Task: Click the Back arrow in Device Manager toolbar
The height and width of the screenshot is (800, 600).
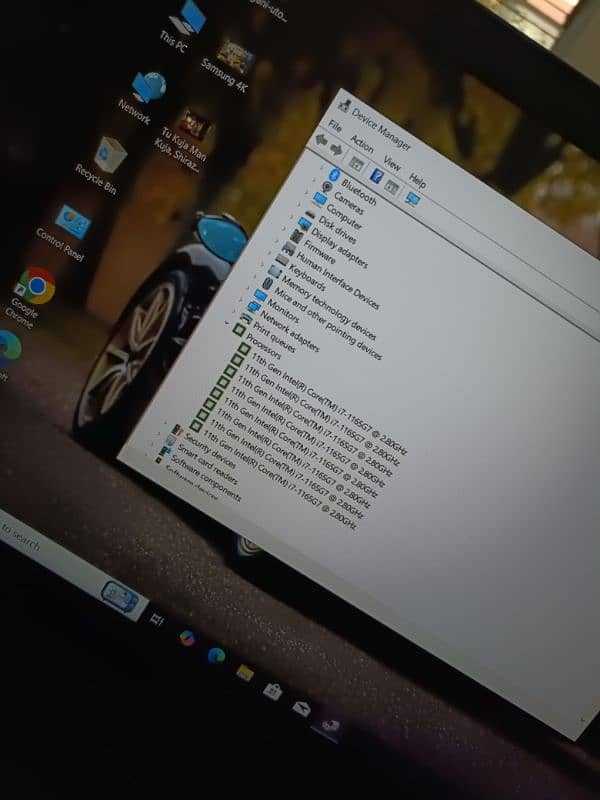Action: click(x=321, y=140)
